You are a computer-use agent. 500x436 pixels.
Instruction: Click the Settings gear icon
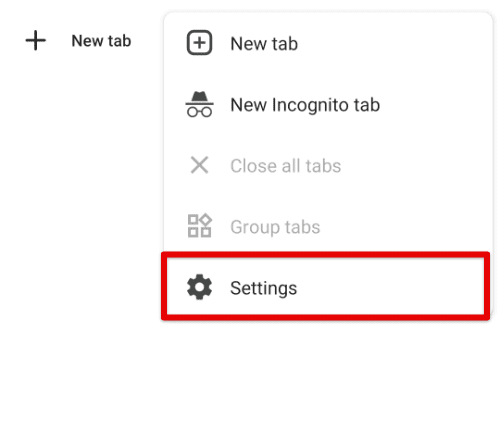pos(199,287)
